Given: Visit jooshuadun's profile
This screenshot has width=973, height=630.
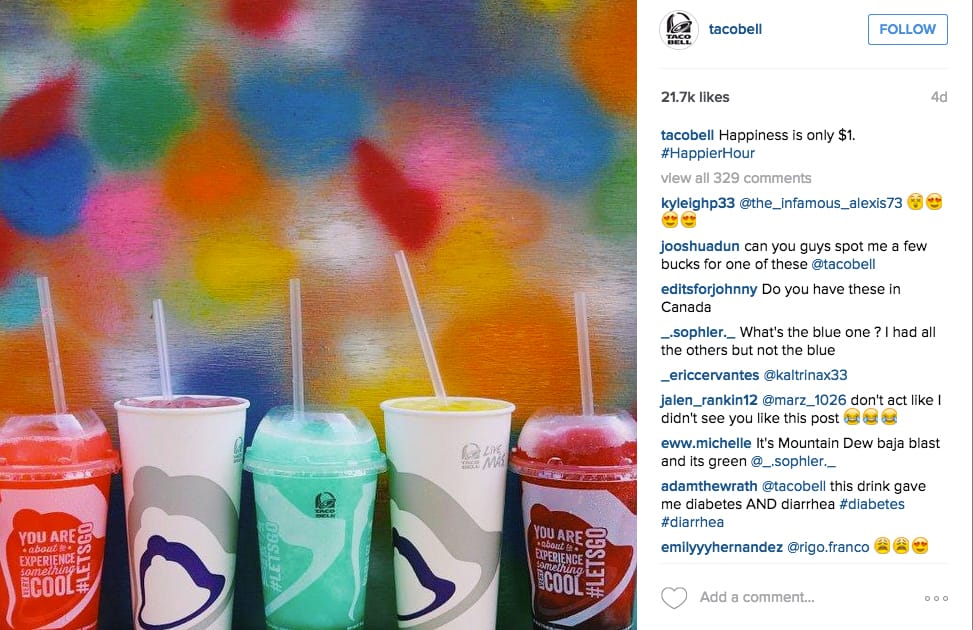Looking at the screenshot, I should point(700,246).
